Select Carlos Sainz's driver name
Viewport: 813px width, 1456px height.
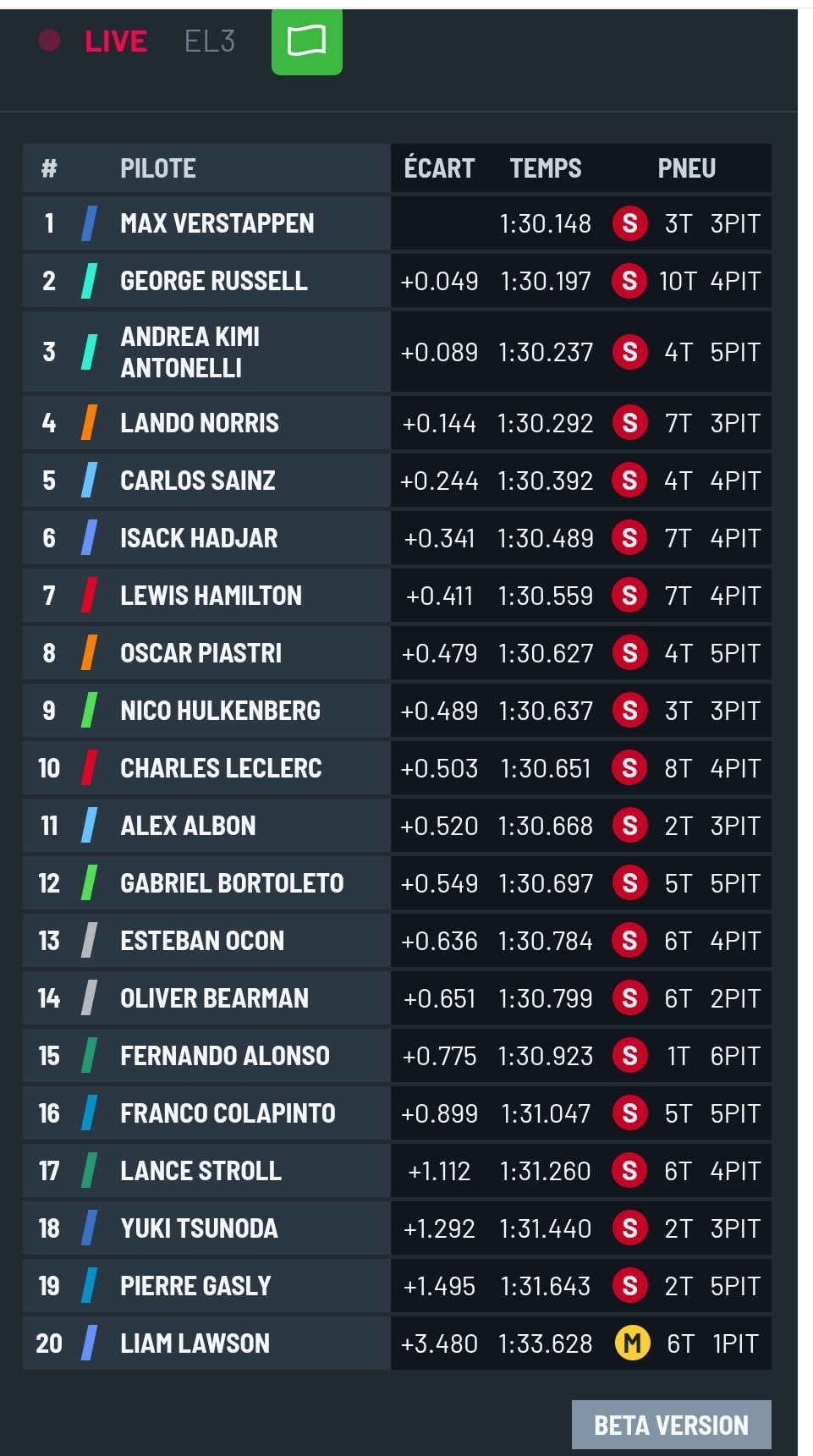[x=198, y=481]
